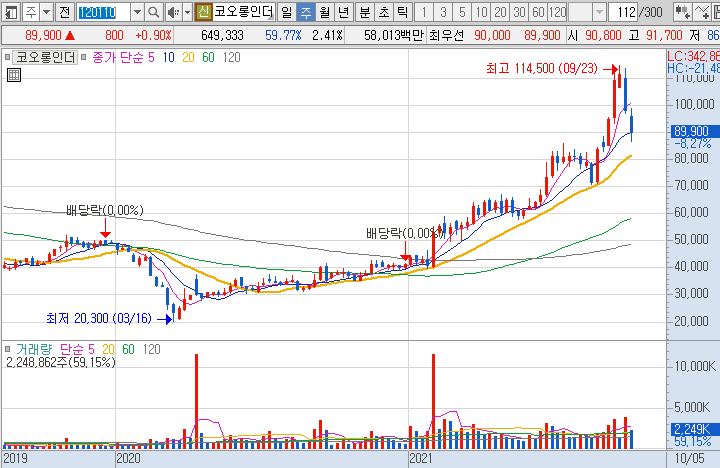Image resolution: width=720 pixels, height=468 pixels.
Task: Click the 58,013백만 trading value
Action: point(394,35)
